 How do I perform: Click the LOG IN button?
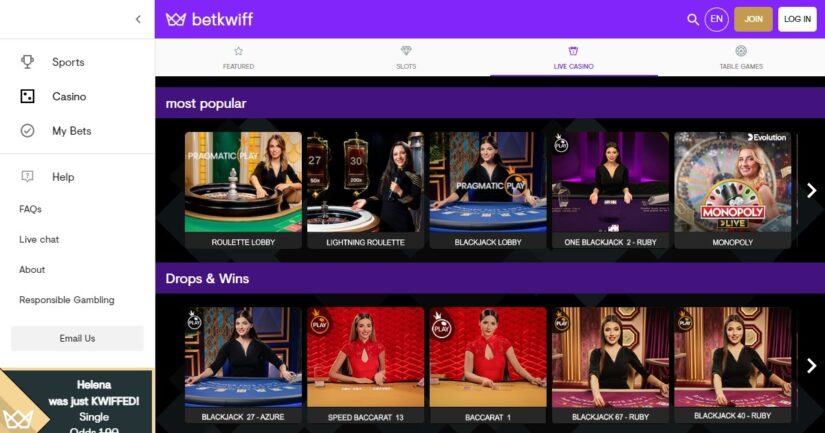pyautogui.click(x=797, y=19)
